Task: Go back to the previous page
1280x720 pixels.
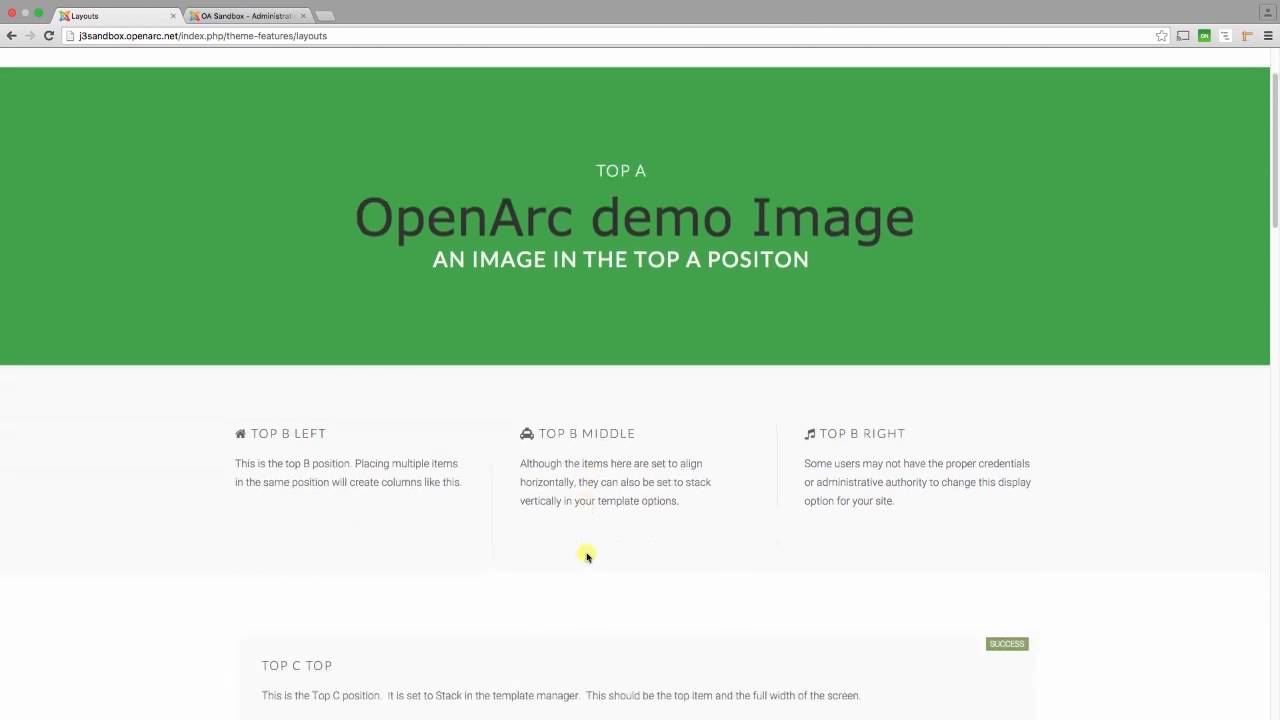Action: [x=11, y=36]
